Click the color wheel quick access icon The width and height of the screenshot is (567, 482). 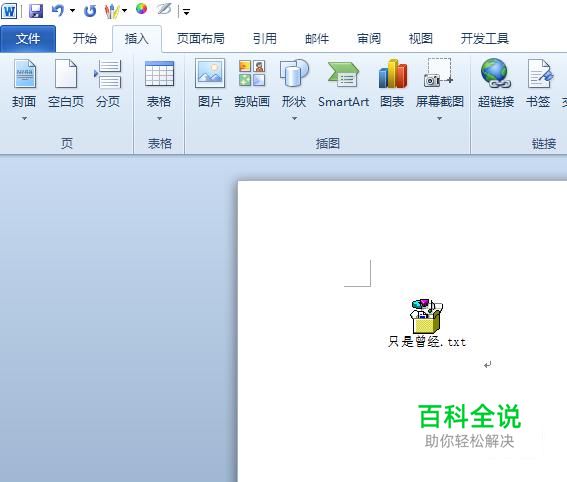click(x=141, y=9)
